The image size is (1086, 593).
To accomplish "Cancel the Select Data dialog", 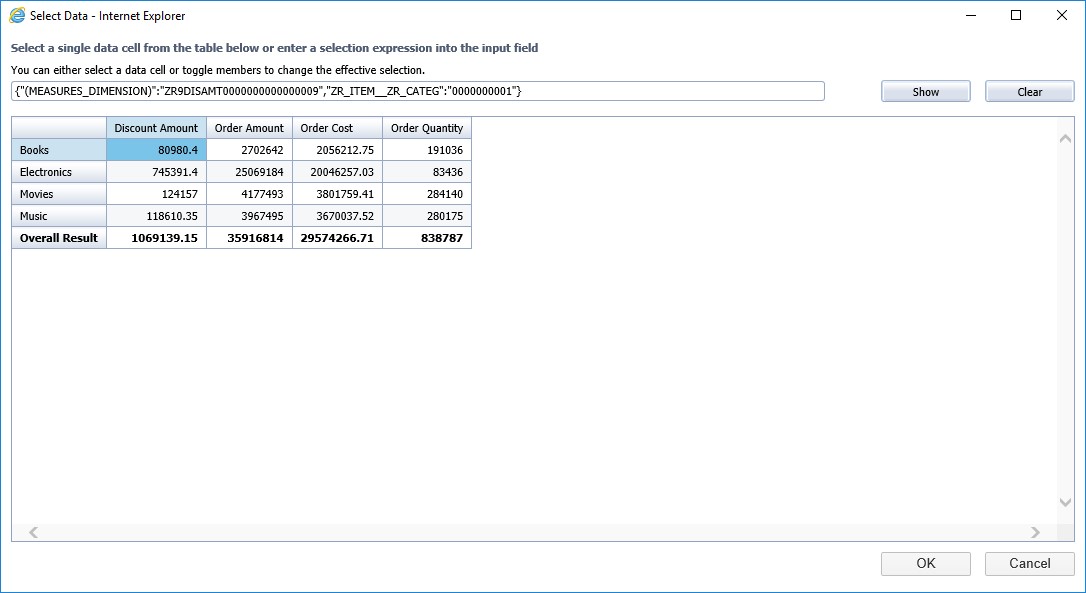I will click(1029, 563).
